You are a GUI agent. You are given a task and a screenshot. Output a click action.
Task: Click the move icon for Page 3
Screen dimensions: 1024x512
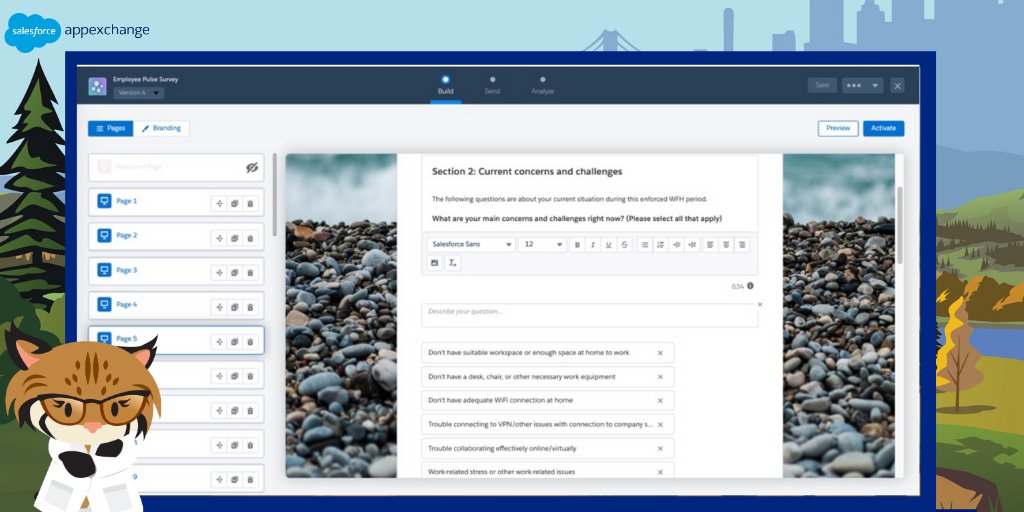(x=219, y=272)
